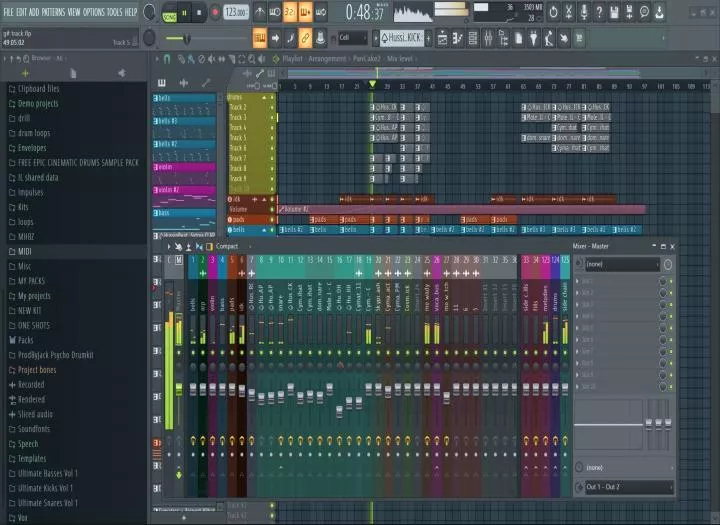Open the EDIT menu
The height and width of the screenshot is (525, 720).
coord(22,12)
